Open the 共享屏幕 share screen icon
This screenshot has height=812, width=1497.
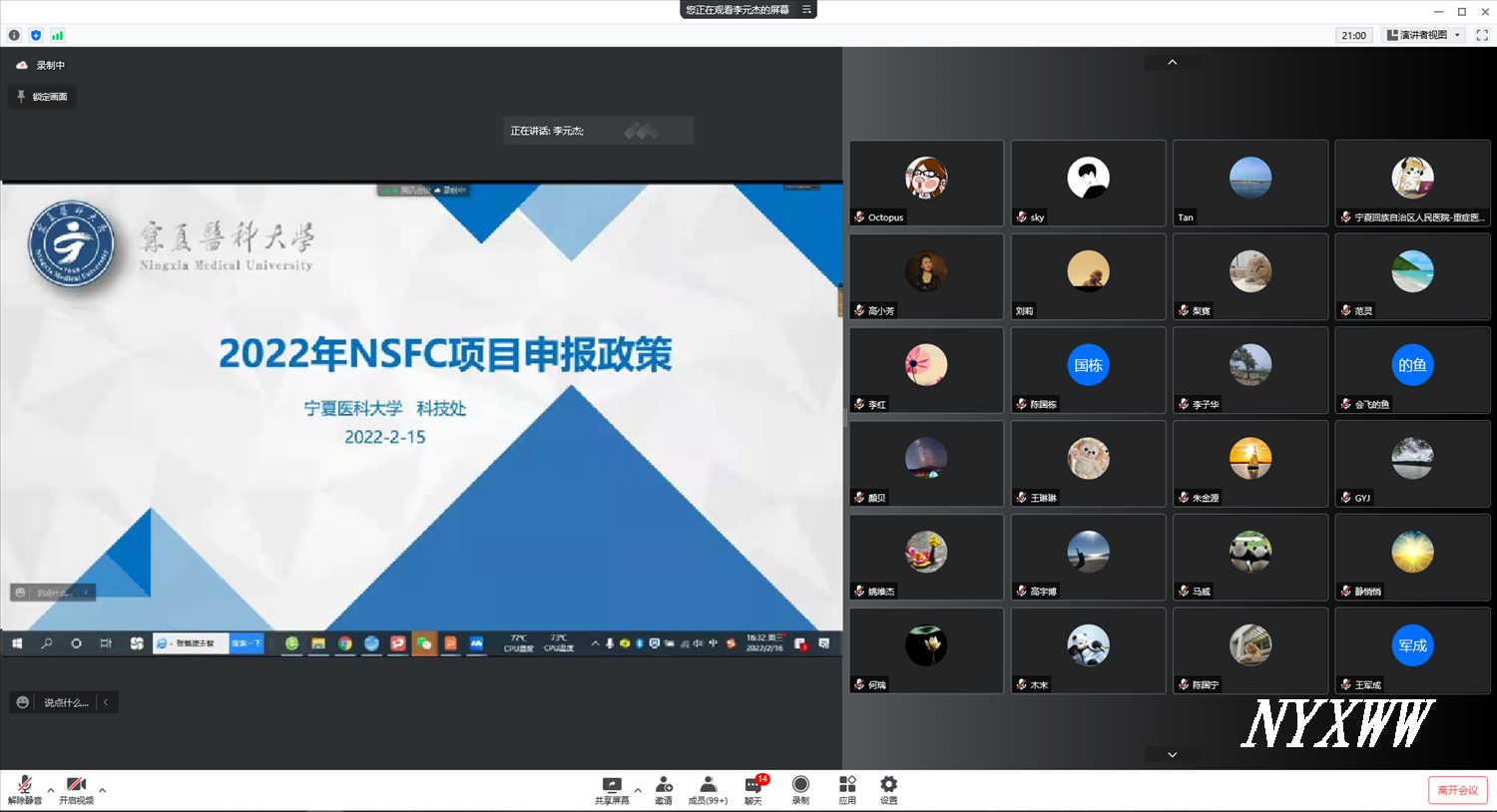(x=612, y=789)
